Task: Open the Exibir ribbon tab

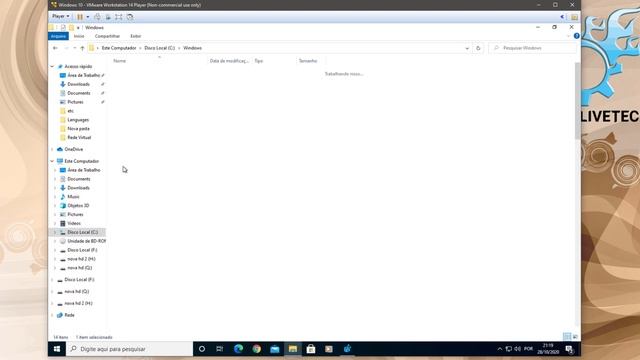Action: pos(136,36)
